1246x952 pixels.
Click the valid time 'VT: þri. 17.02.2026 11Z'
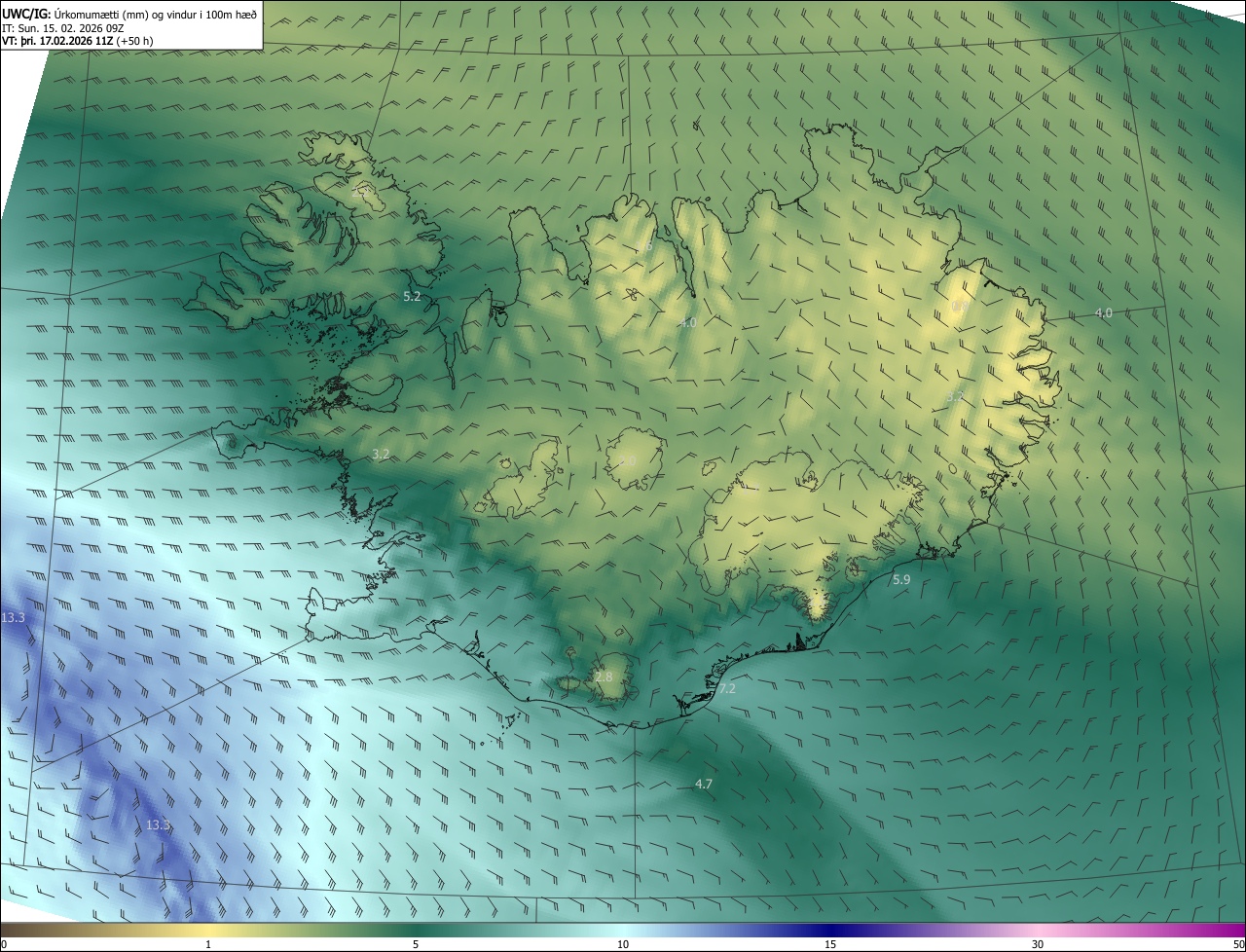[57, 41]
